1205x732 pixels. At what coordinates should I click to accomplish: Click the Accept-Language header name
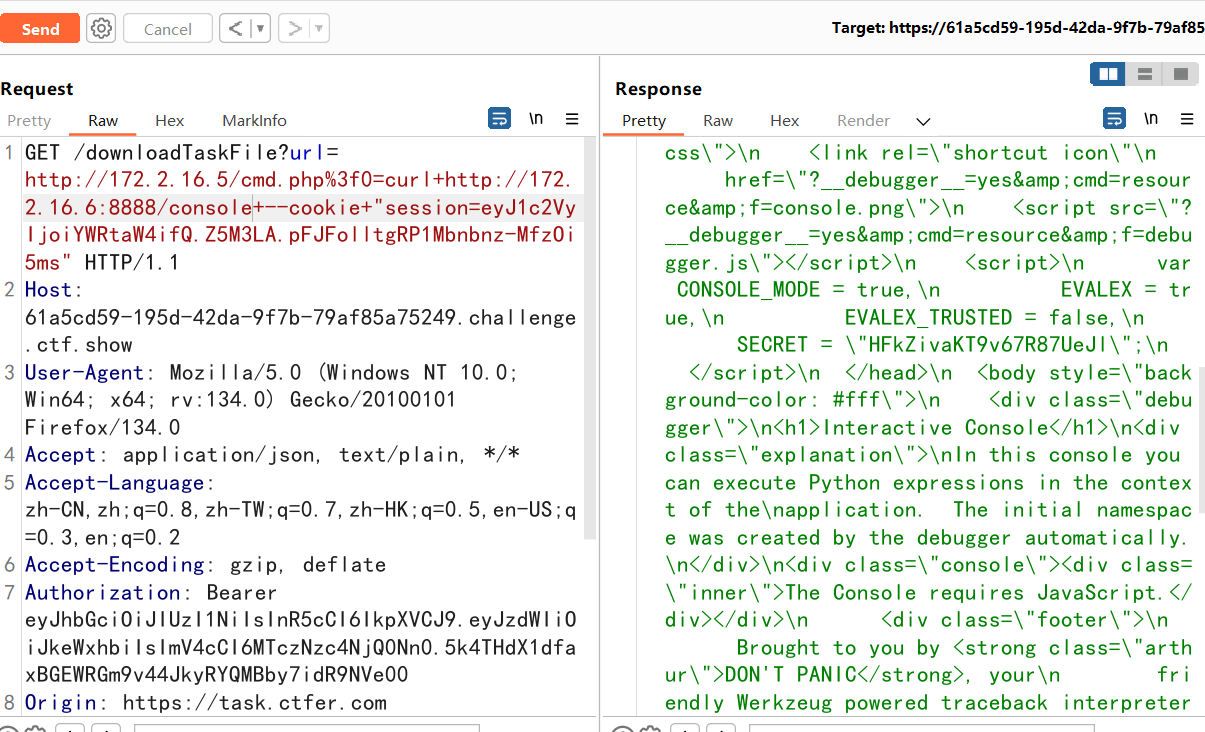[x=114, y=482]
